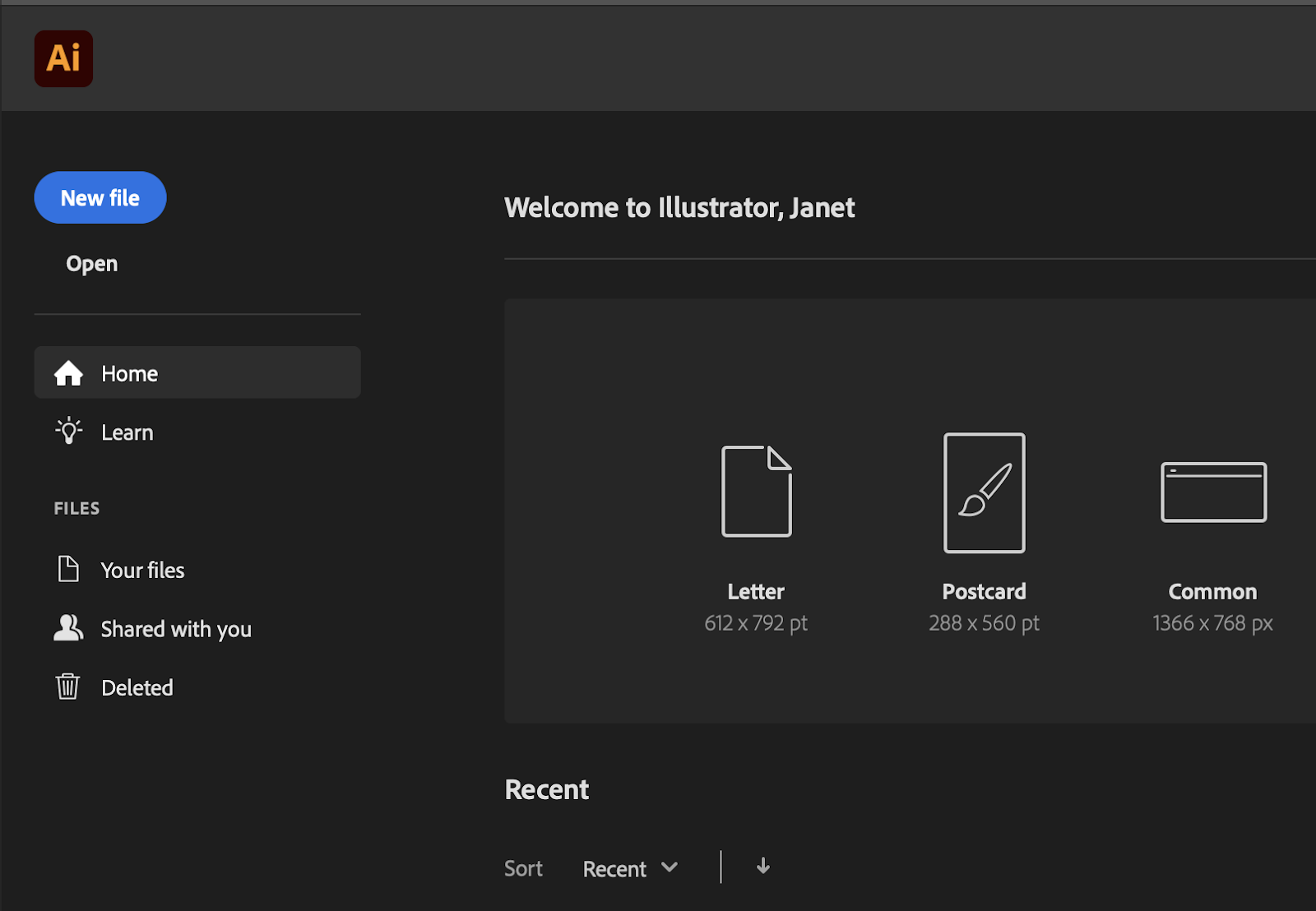Click the lightbulb icon beside Learn
1316x911 pixels.
(x=68, y=431)
